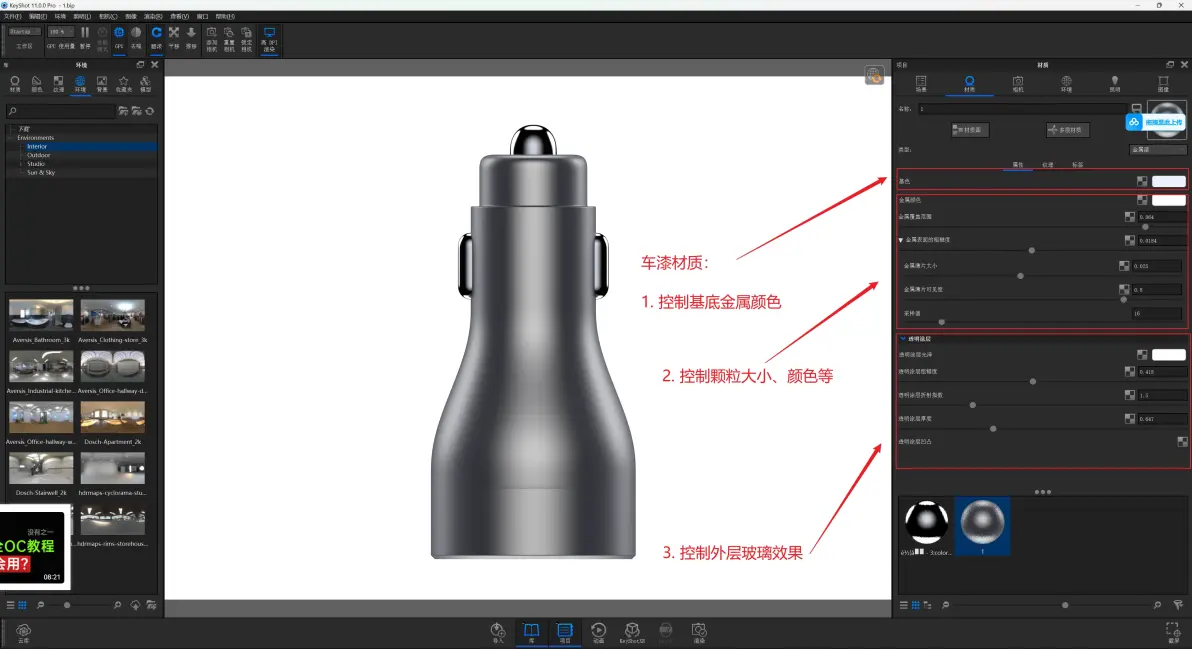1192x649 pixels.
Task: Toggle GPU mode icon in toolbar
Action: tap(119, 37)
